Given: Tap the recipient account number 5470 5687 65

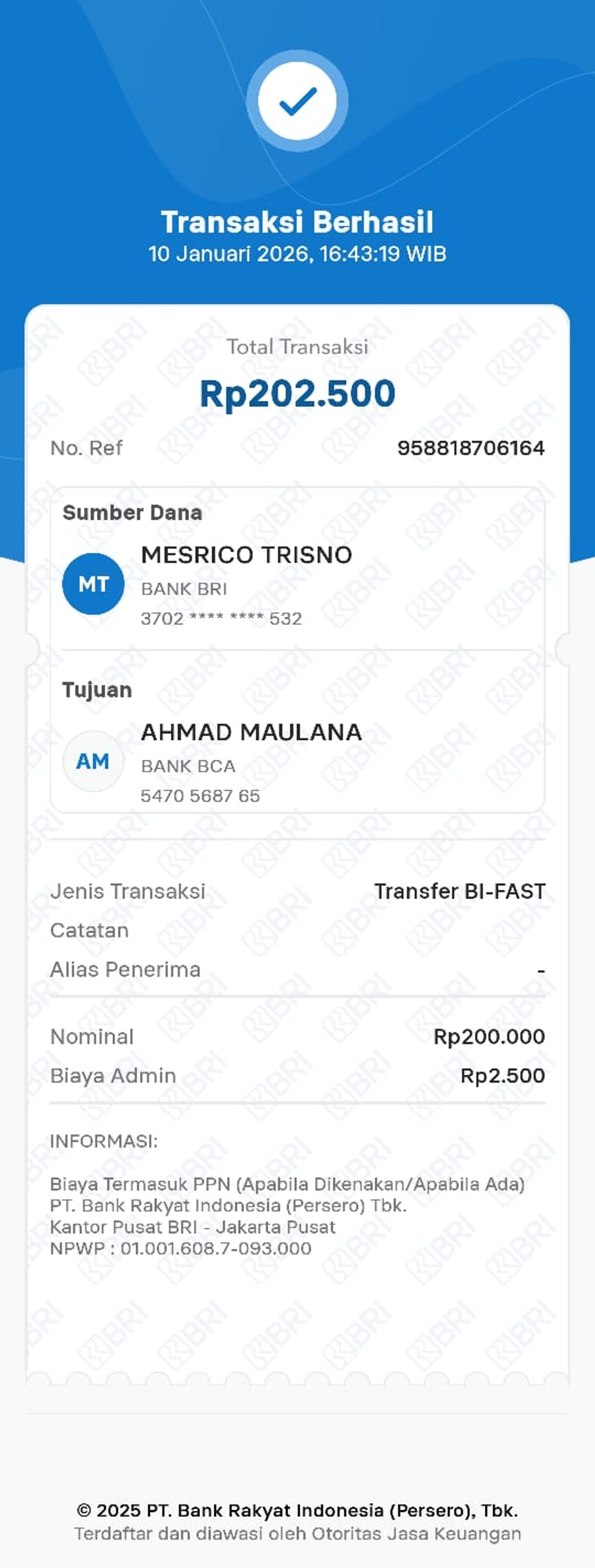Looking at the screenshot, I should coord(201,796).
